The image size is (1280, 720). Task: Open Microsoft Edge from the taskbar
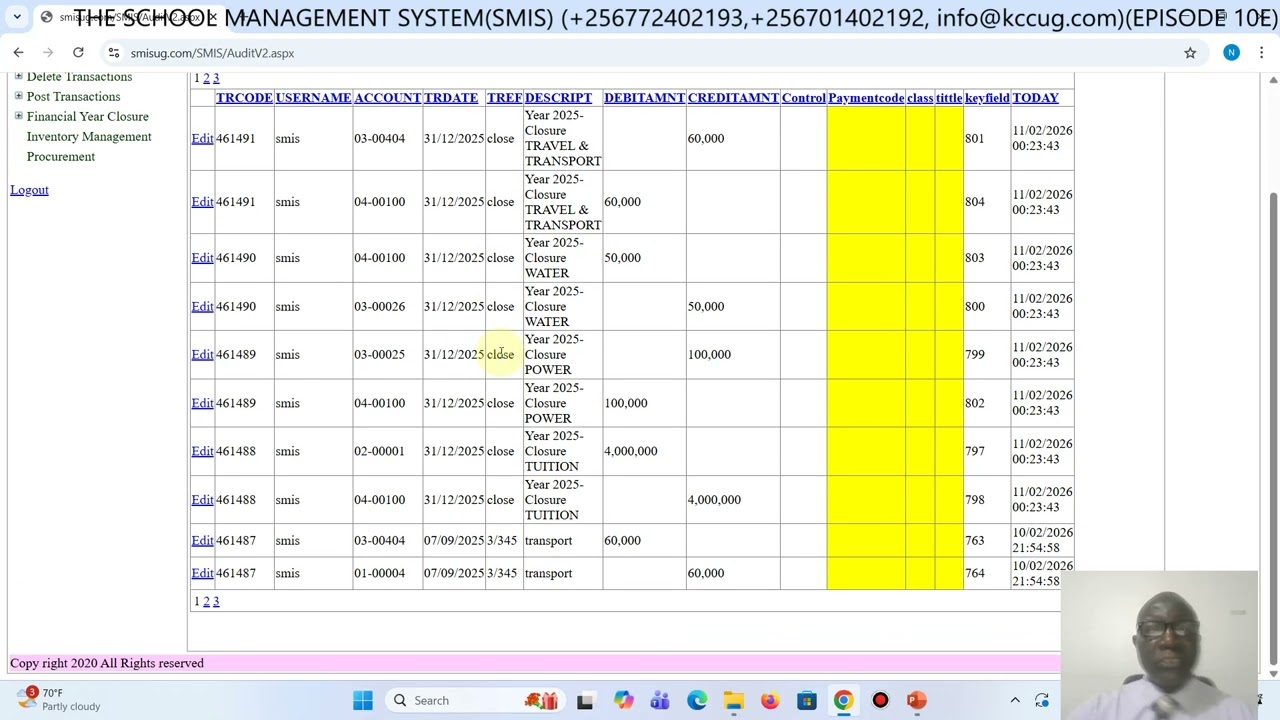(x=697, y=701)
